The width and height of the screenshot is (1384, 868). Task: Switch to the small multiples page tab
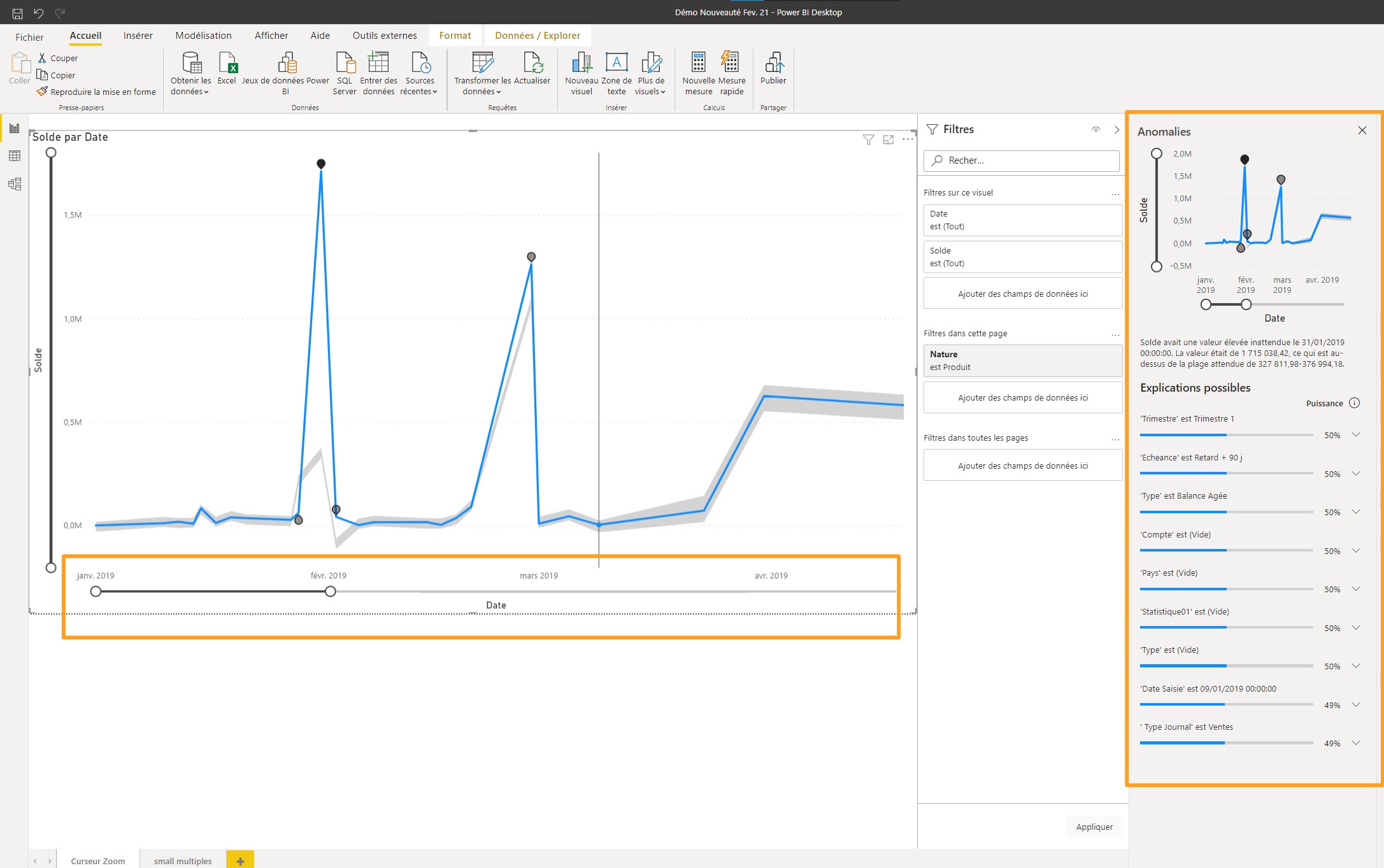tap(183, 860)
